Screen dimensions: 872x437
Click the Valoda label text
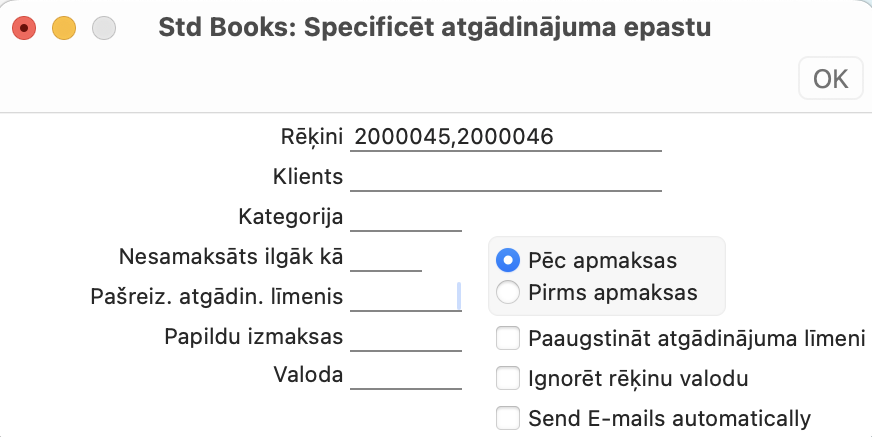[x=308, y=376]
